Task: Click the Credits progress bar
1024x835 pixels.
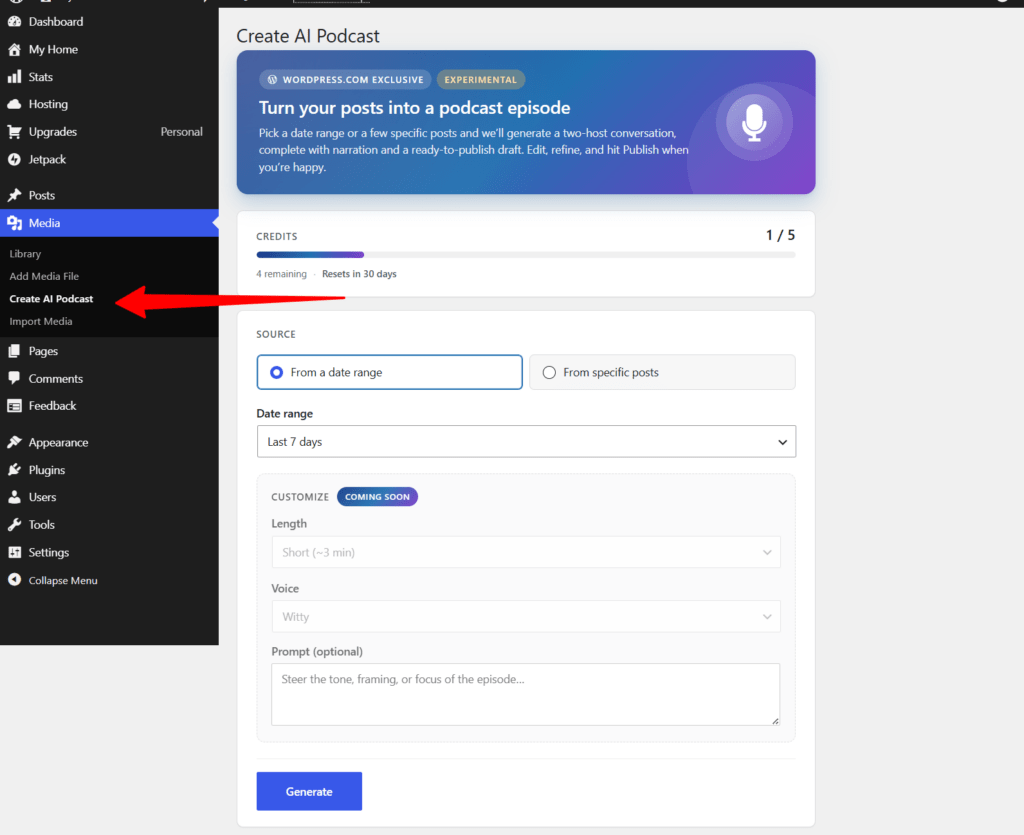Action: coord(526,255)
